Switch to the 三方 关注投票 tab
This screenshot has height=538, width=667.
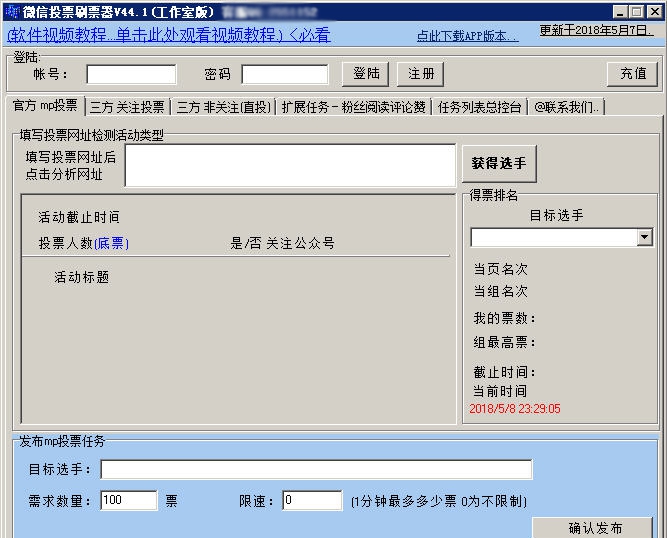click(x=127, y=107)
